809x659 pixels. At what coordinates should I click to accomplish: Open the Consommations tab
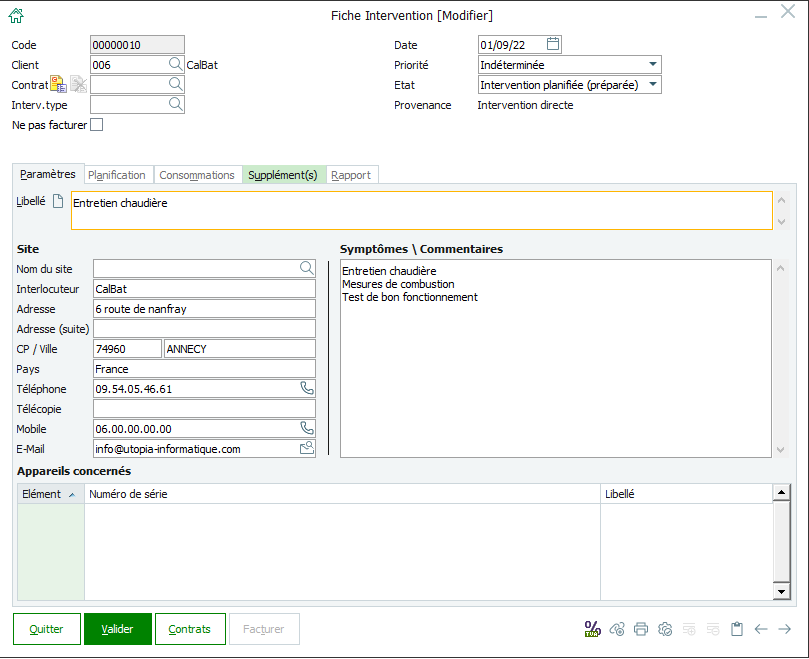[x=197, y=174]
